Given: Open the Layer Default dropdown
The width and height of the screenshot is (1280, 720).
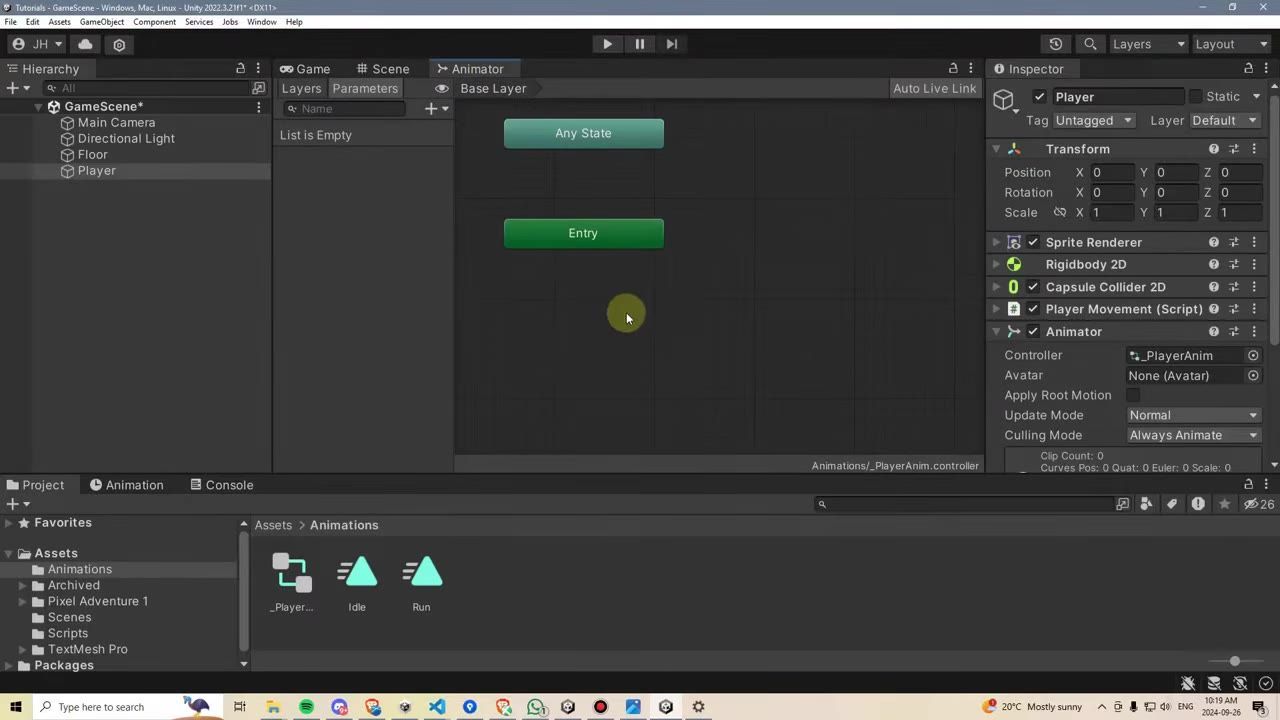Looking at the screenshot, I should (1225, 120).
